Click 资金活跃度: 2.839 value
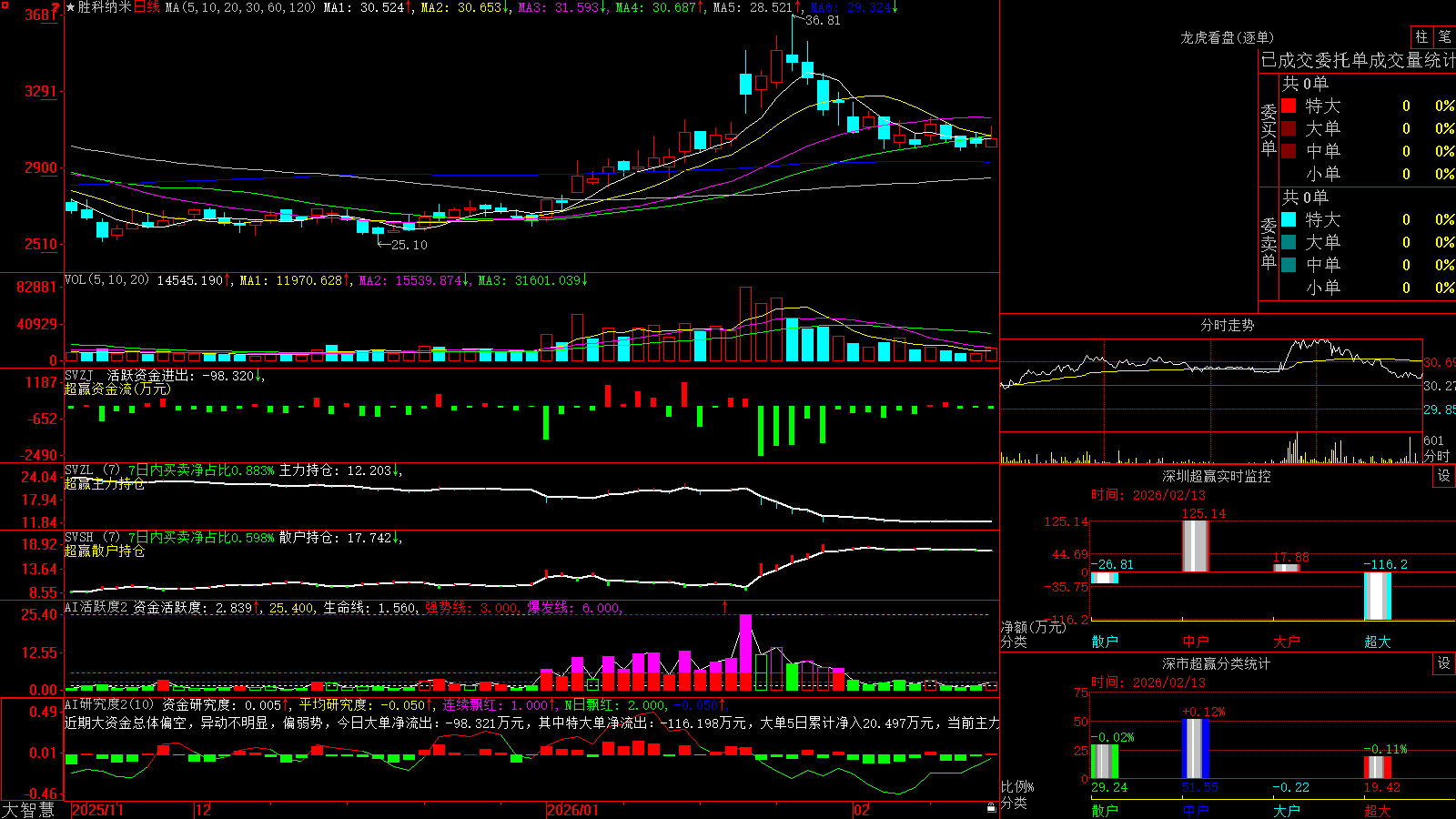 pyautogui.click(x=192, y=607)
